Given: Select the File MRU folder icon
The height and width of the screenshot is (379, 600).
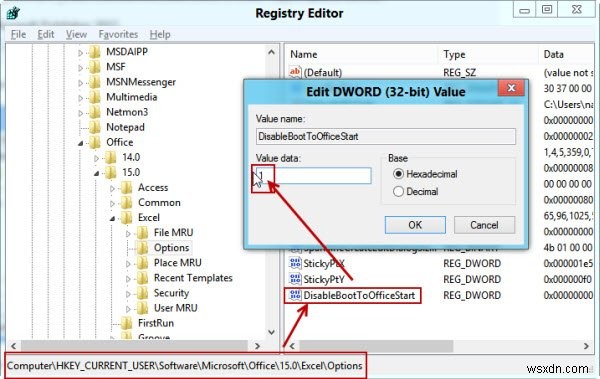Looking at the screenshot, I should pos(142,233).
